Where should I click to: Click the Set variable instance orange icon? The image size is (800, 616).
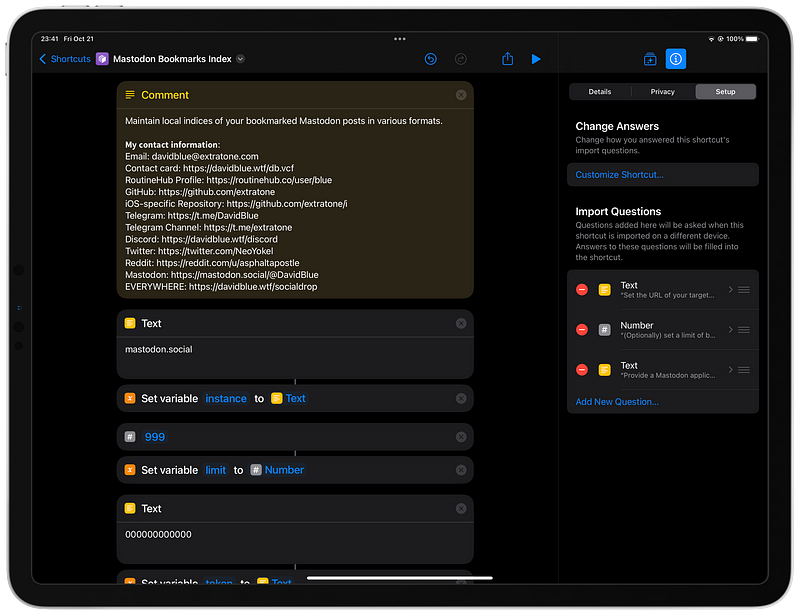click(130, 398)
